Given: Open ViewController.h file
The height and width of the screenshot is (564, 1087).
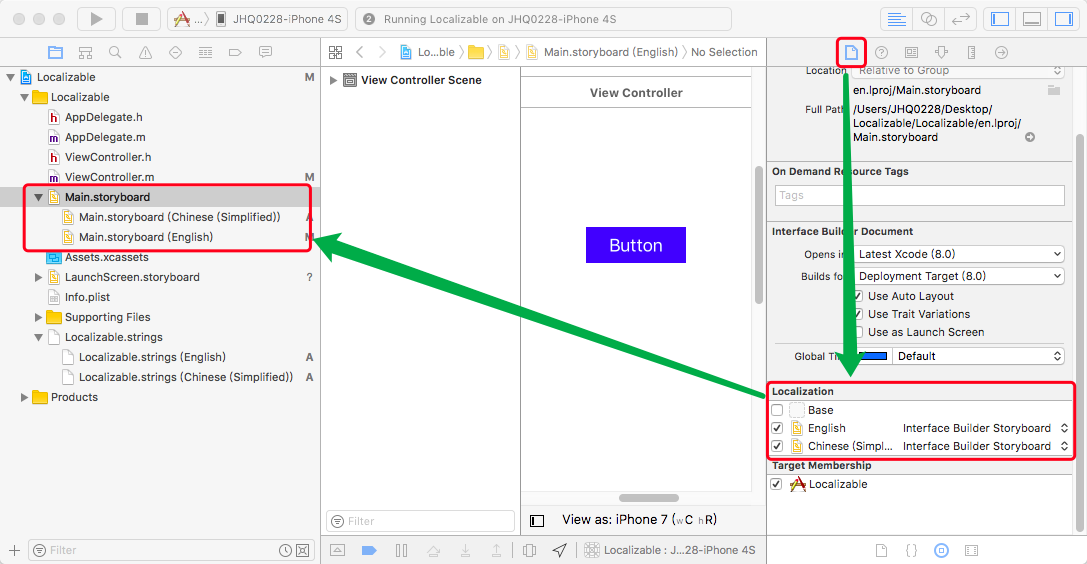Looking at the screenshot, I should (108, 157).
